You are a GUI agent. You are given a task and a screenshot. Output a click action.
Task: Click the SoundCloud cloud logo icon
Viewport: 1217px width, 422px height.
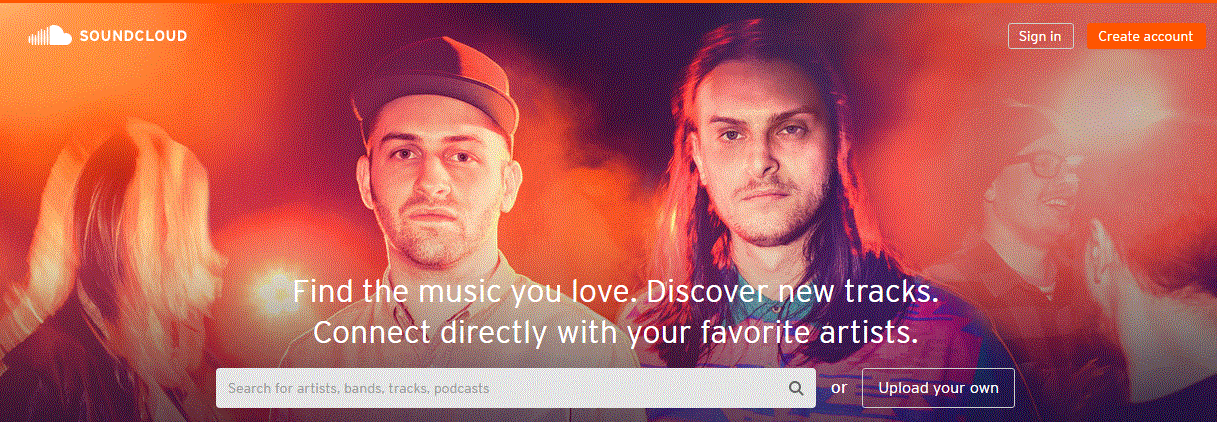49,37
